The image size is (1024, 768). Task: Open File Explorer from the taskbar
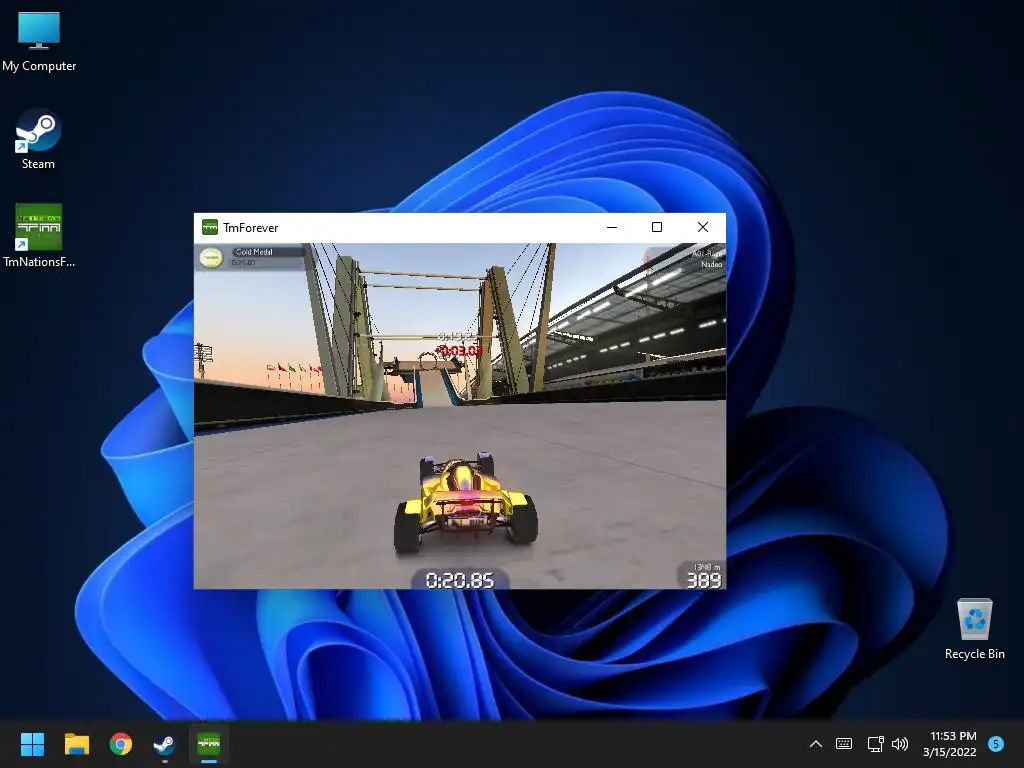tap(76, 744)
